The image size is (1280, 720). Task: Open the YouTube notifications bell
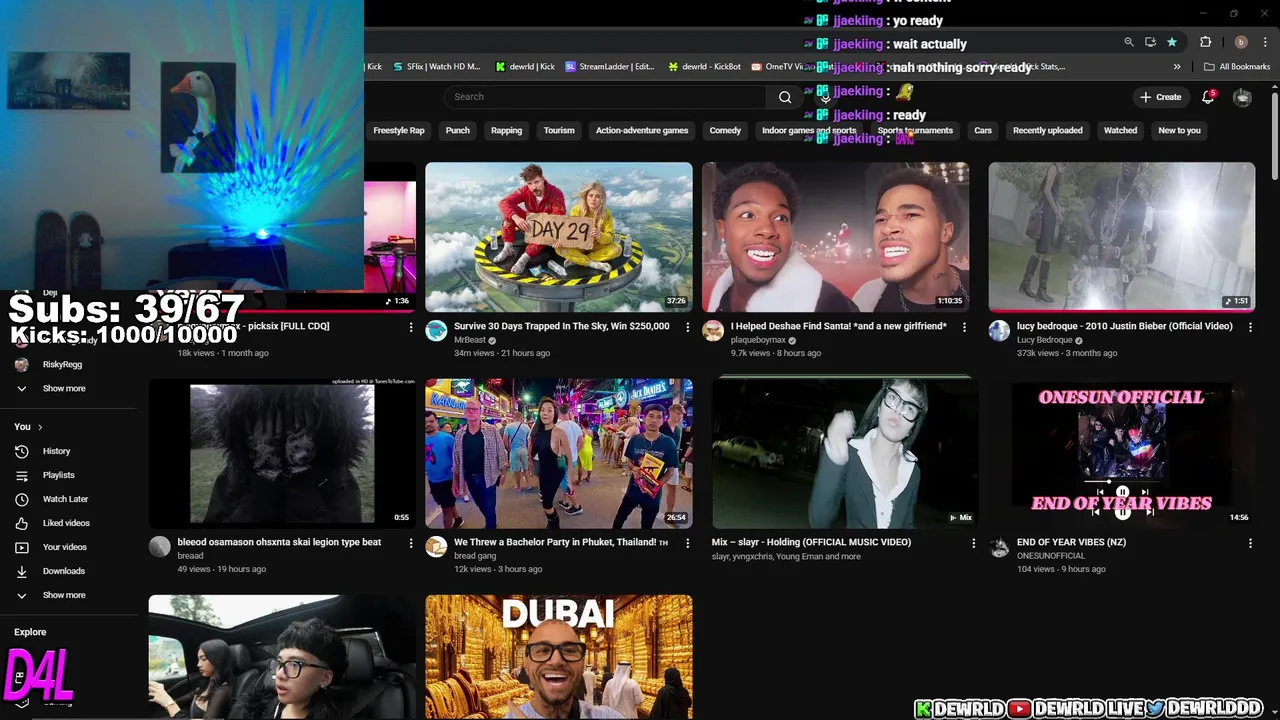tap(1208, 97)
